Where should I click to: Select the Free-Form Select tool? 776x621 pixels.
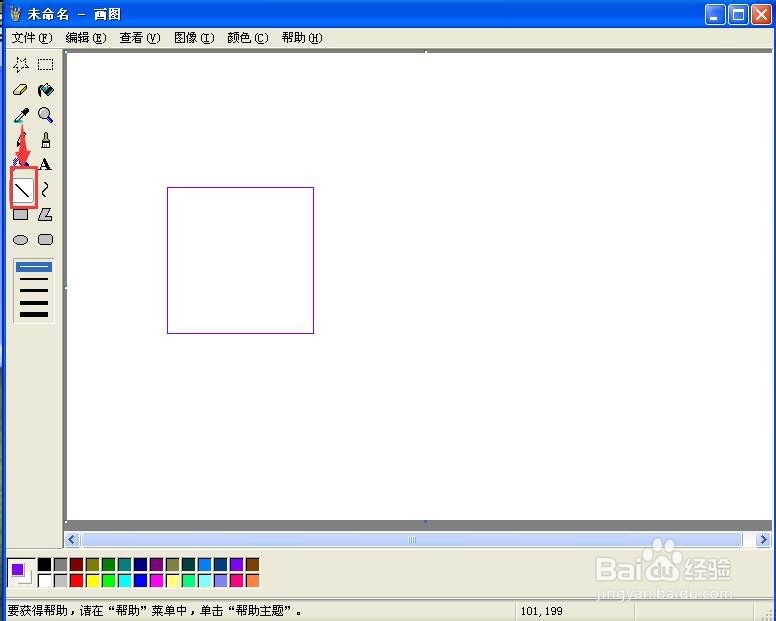pos(20,64)
